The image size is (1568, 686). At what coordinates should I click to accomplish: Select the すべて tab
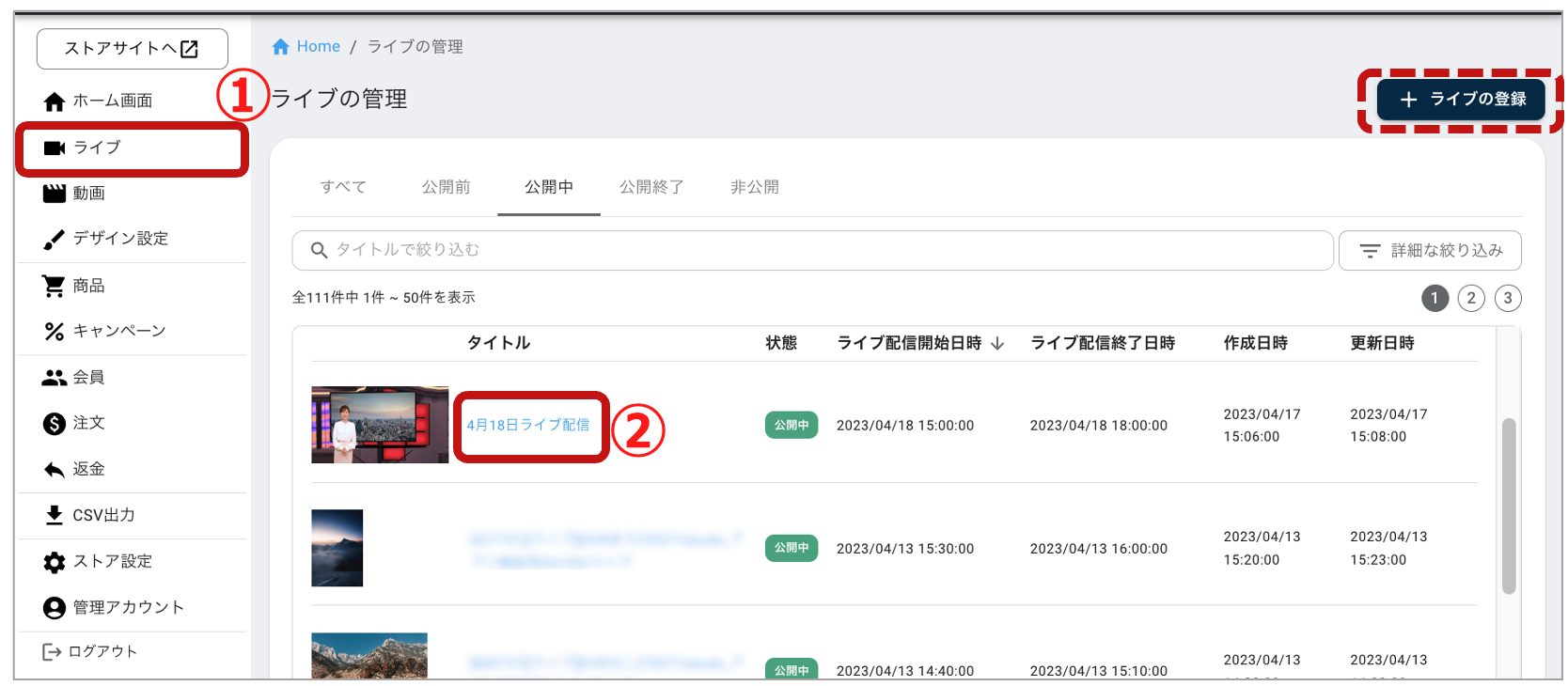[343, 188]
